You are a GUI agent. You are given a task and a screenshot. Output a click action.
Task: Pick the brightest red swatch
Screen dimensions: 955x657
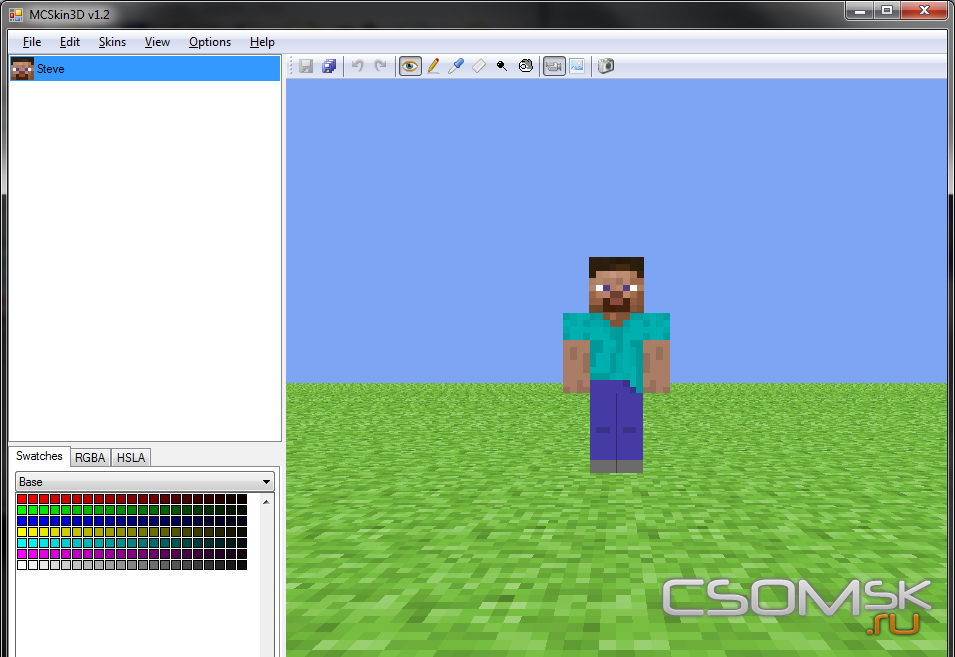22,499
